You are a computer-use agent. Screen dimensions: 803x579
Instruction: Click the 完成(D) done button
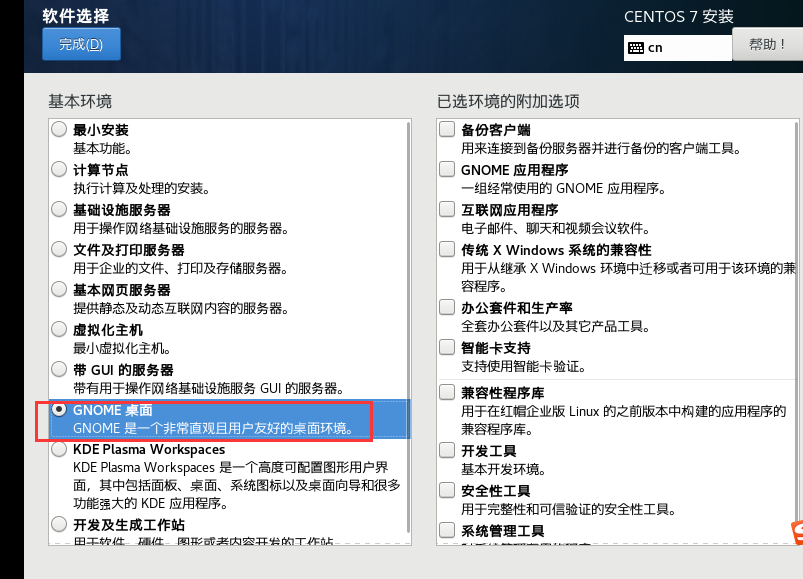pyautogui.click(x=81, y=44)
